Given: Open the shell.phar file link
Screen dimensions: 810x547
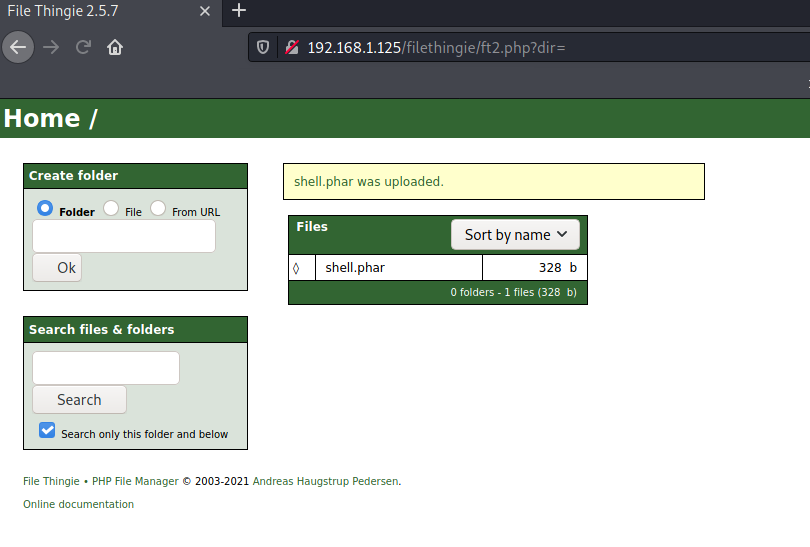Looking at the screenshot, I should point(355,268).
